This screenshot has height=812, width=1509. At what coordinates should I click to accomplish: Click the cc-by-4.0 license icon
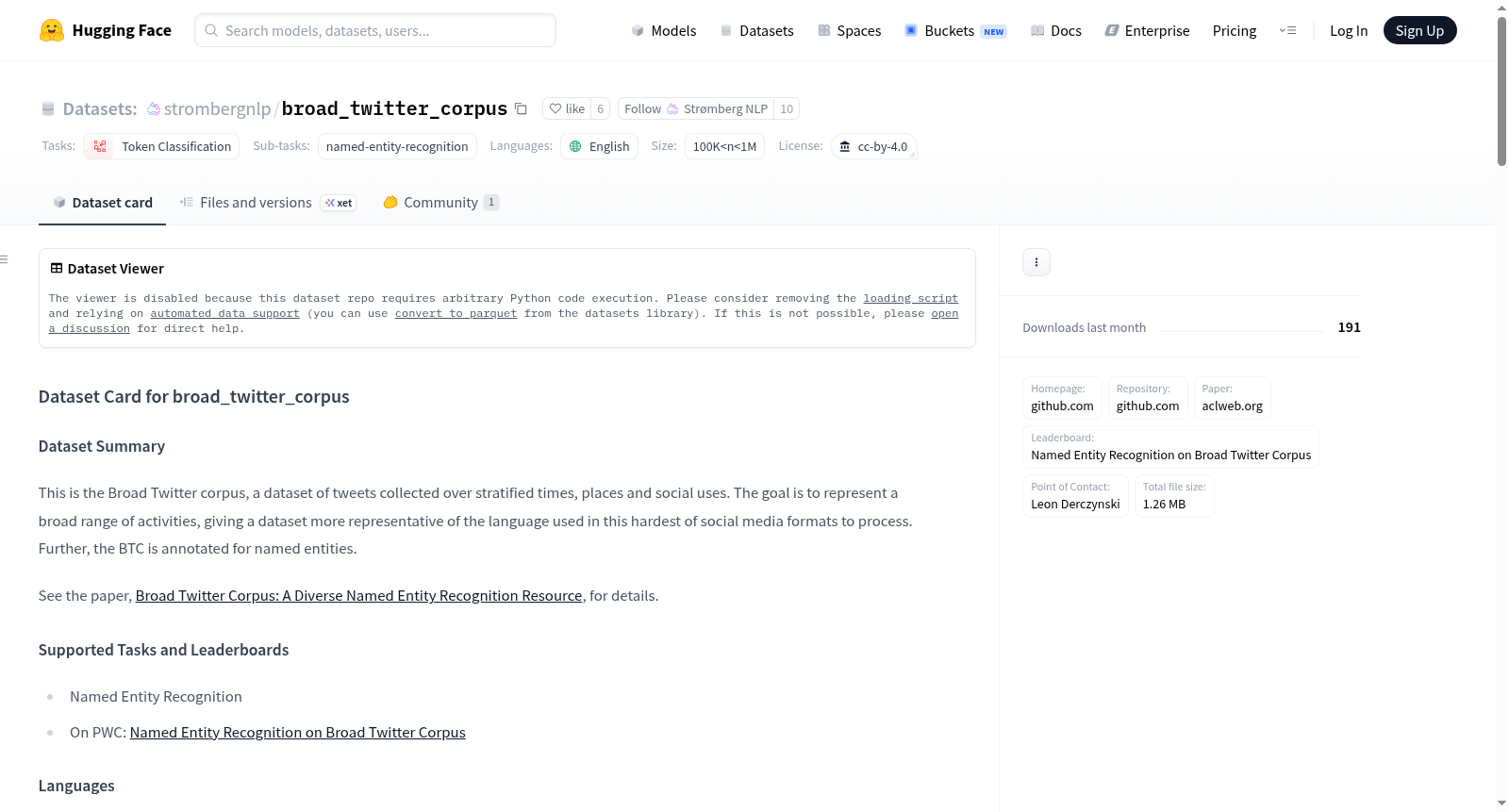845,146
